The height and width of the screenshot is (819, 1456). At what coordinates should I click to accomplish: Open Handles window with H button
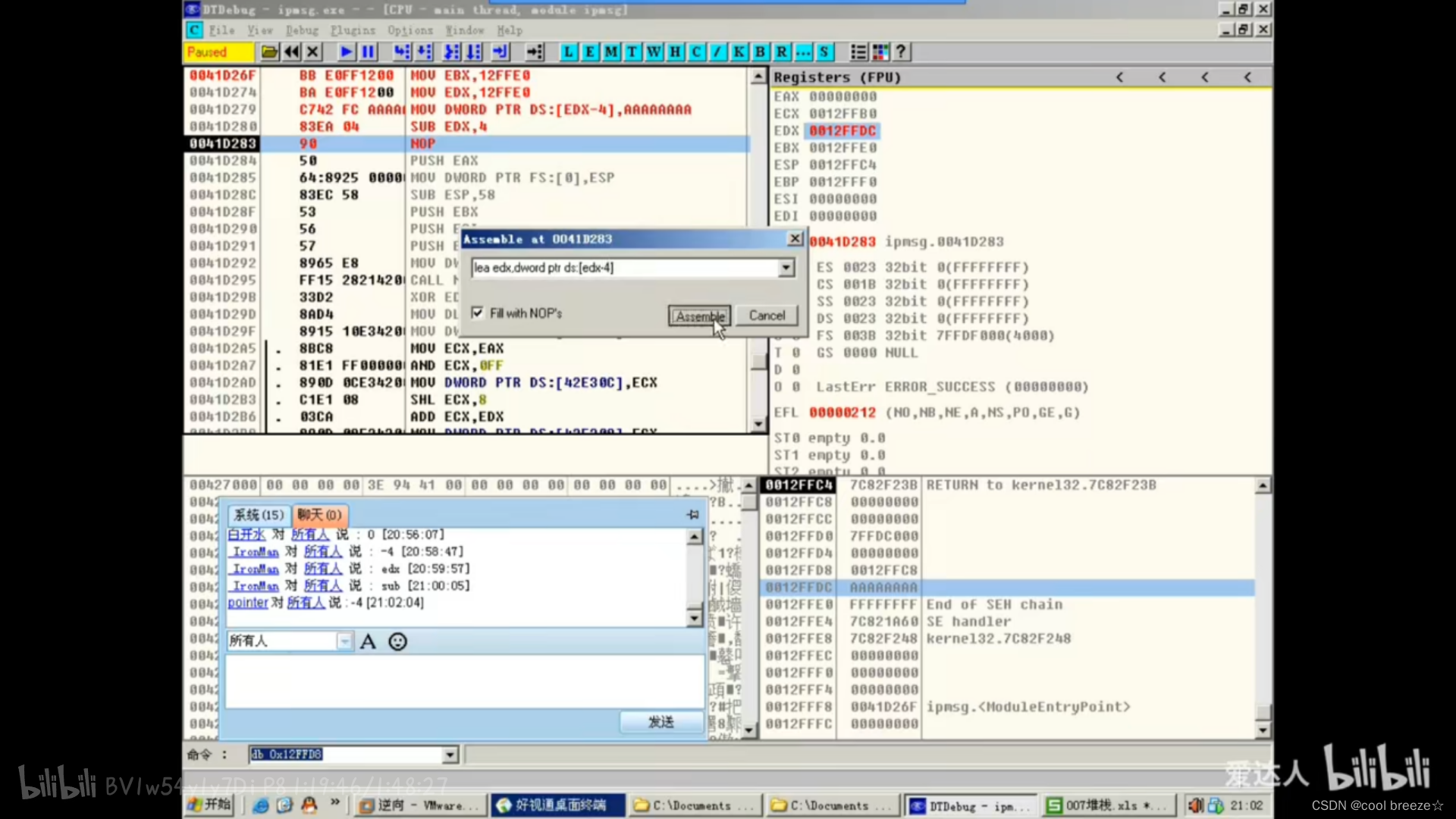[x=675, y=52]
